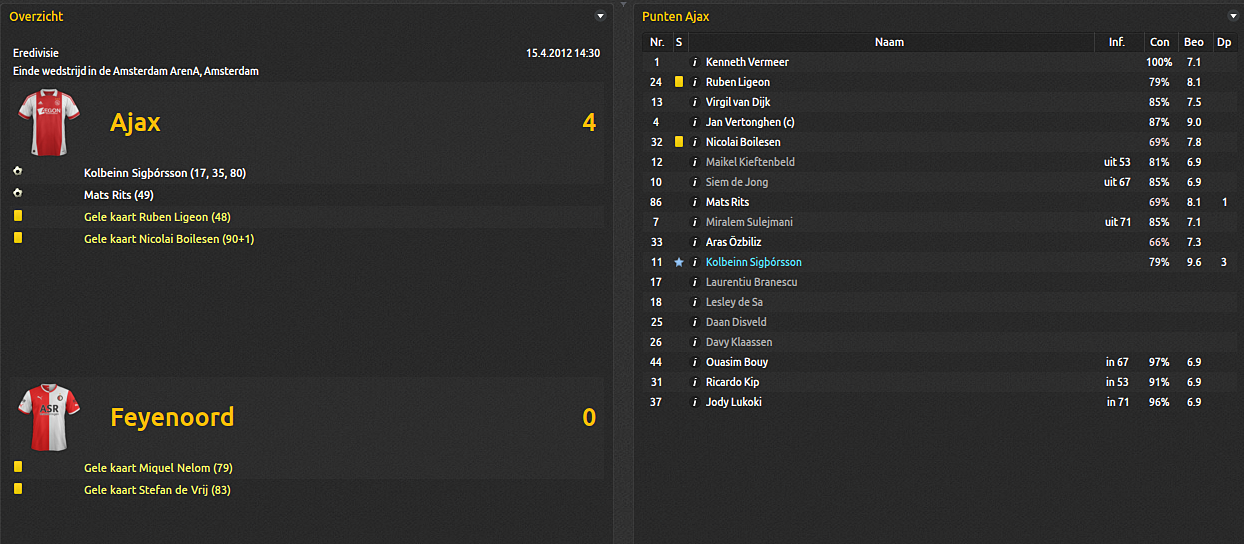Click yellow card icon for Miquel Nelom
The image size is (1244, 544).
18,467
